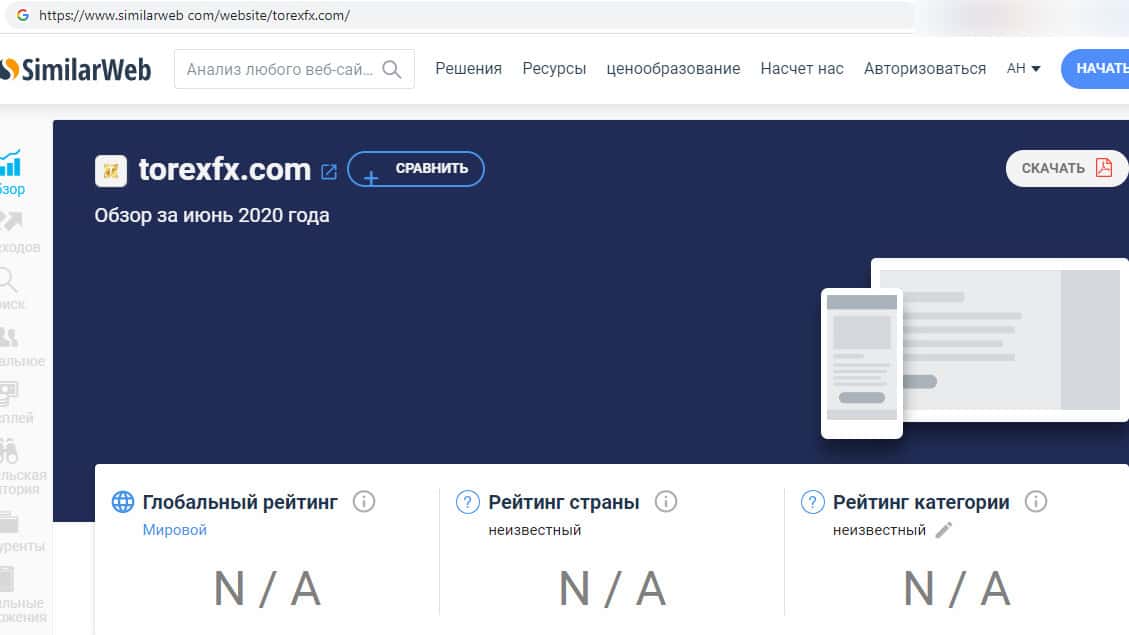Click неизвестный under Рейтинг категории
Viewport: 1129px width, 635px height.
click(x=879, y=530)
